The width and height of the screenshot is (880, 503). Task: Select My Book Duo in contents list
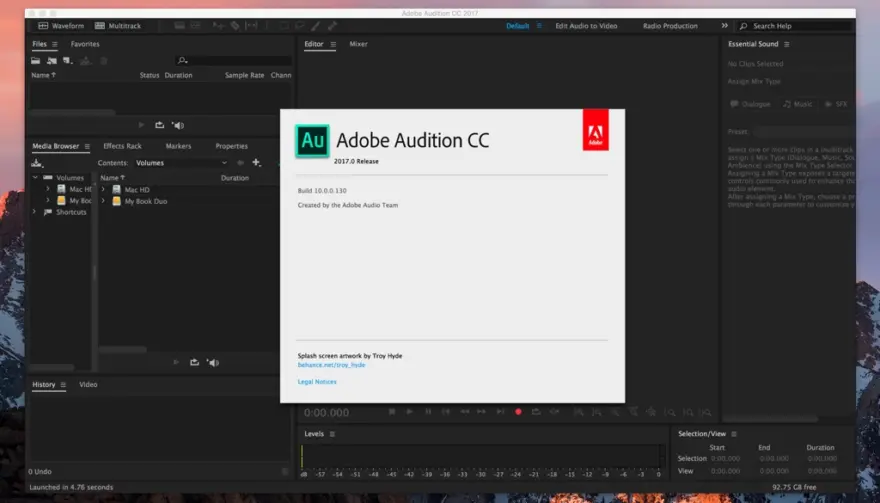click(146, 201)
